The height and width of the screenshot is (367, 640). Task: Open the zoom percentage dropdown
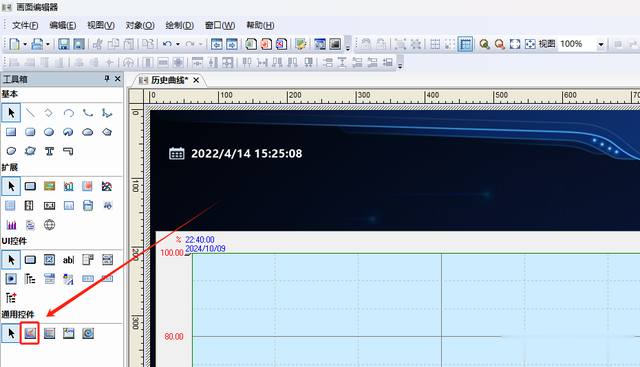601,44
